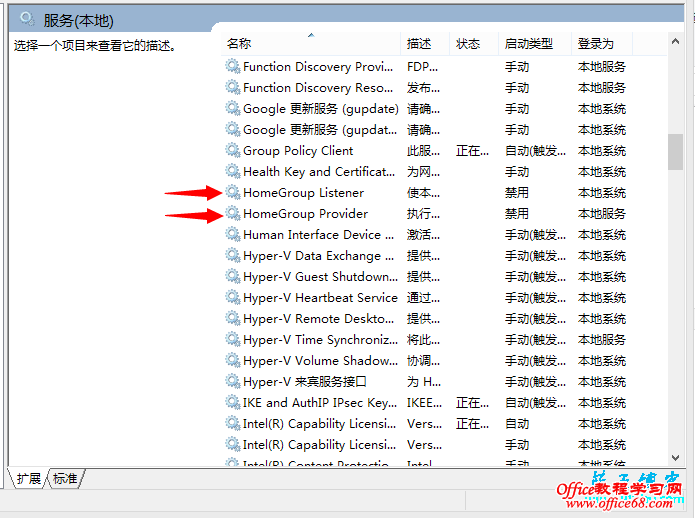Select Human Interface Device service name
Image resolution: width=695 pixels, height=518 pixels.
click(318, 234)
